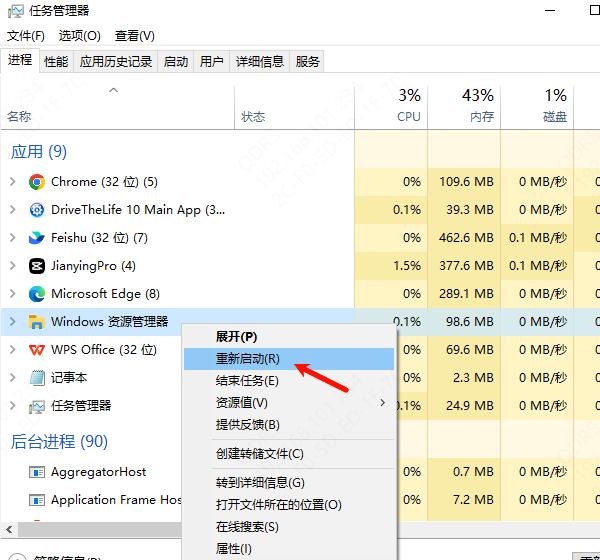Choose 属性(I) in context menu
The height and width of the screenshot is (560, 600).
point(289,549)
